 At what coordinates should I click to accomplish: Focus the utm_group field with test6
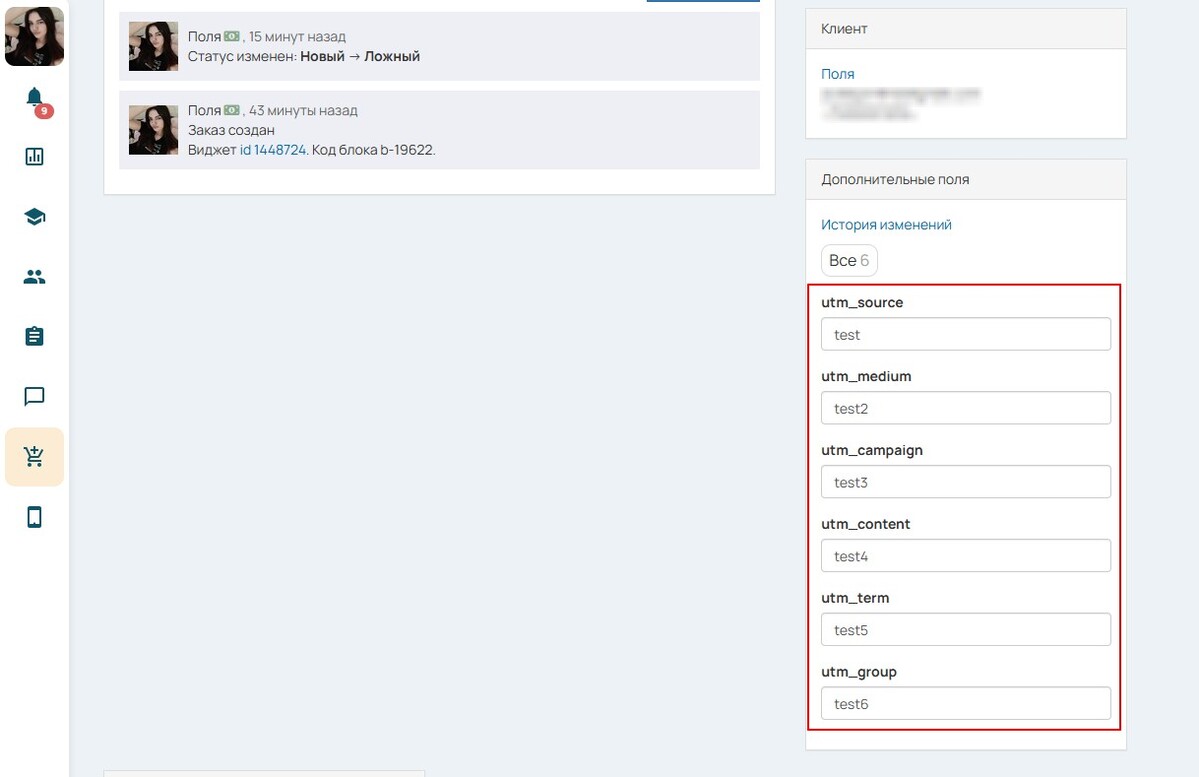[x=965, y=704]
